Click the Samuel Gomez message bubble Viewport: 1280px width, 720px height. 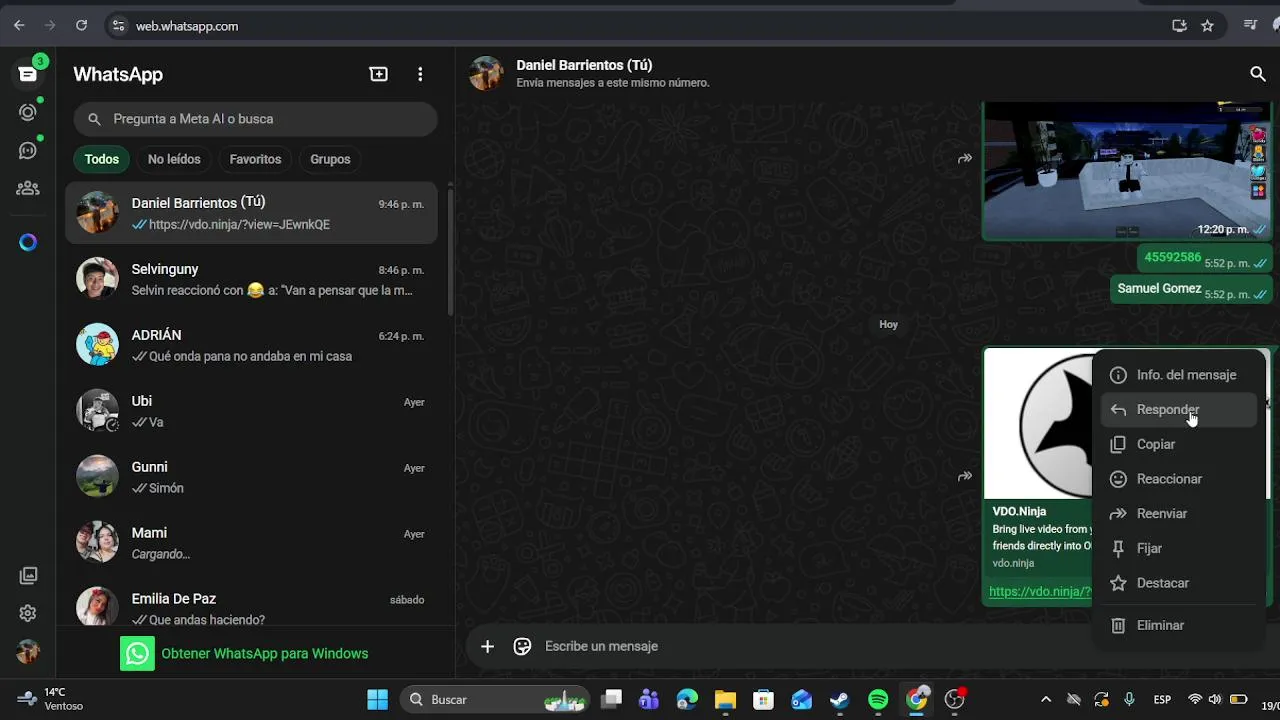[1191, 289]
